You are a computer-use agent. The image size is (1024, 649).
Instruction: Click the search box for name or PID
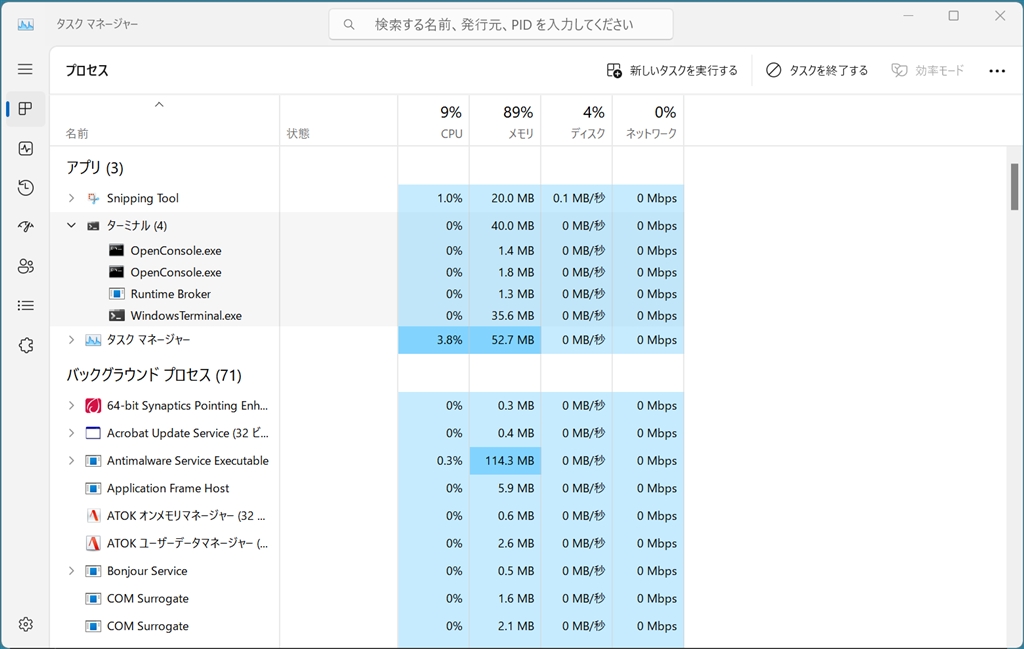tap(501, 25)
